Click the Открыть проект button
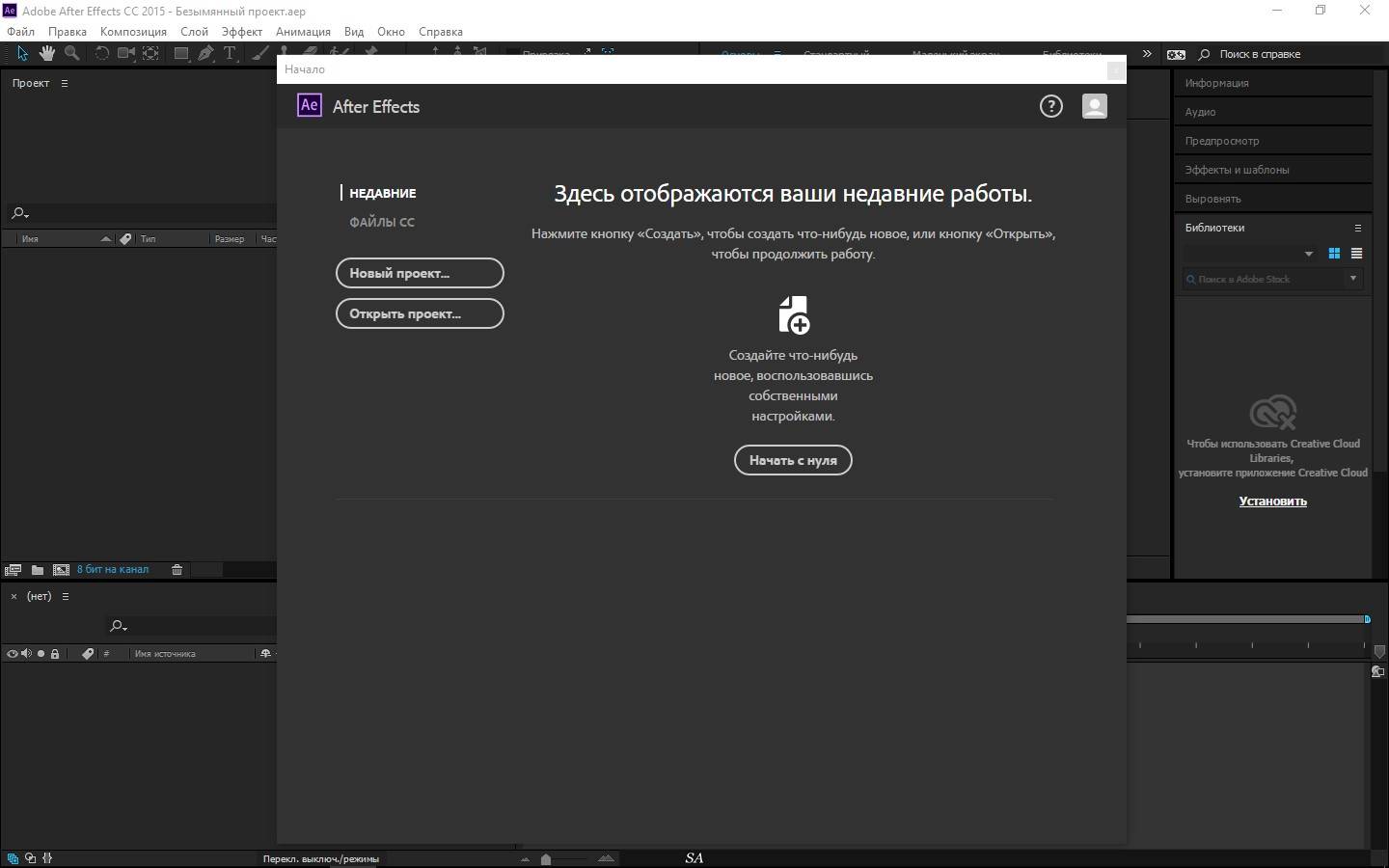Viewport: 1389px width, 868px height. (x=420, y=313)
